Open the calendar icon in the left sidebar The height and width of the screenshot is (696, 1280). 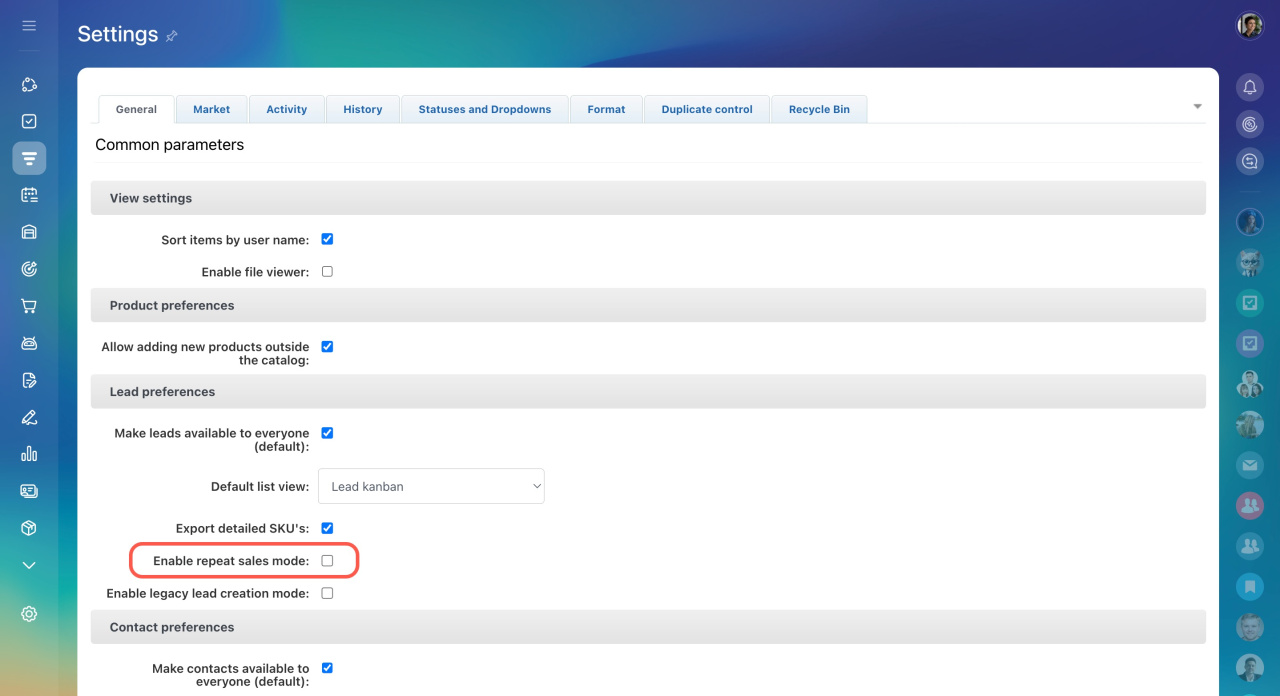click(x=29, y=195)
